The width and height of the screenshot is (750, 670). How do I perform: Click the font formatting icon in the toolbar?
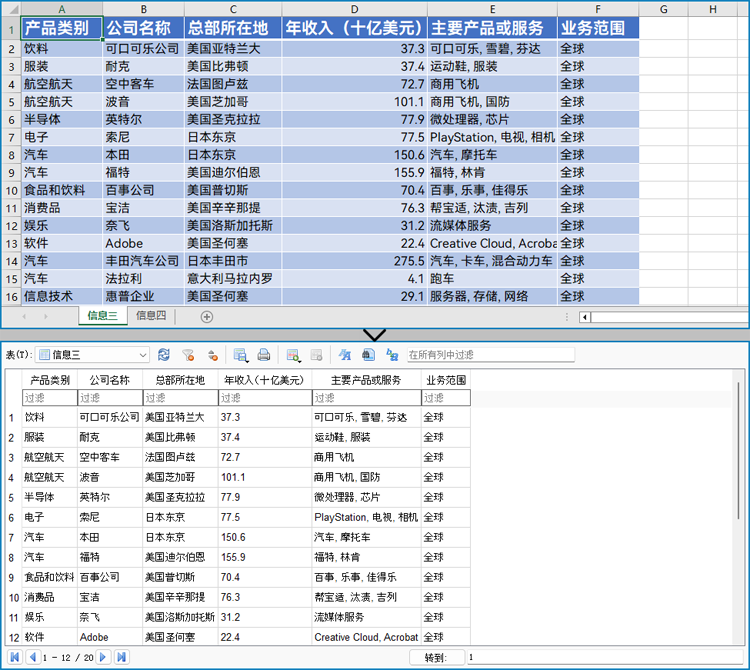click(x=344, y=355)
